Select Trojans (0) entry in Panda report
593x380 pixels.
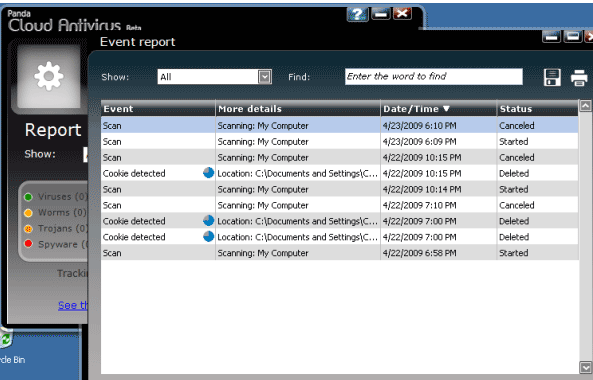tap(56, 228)
